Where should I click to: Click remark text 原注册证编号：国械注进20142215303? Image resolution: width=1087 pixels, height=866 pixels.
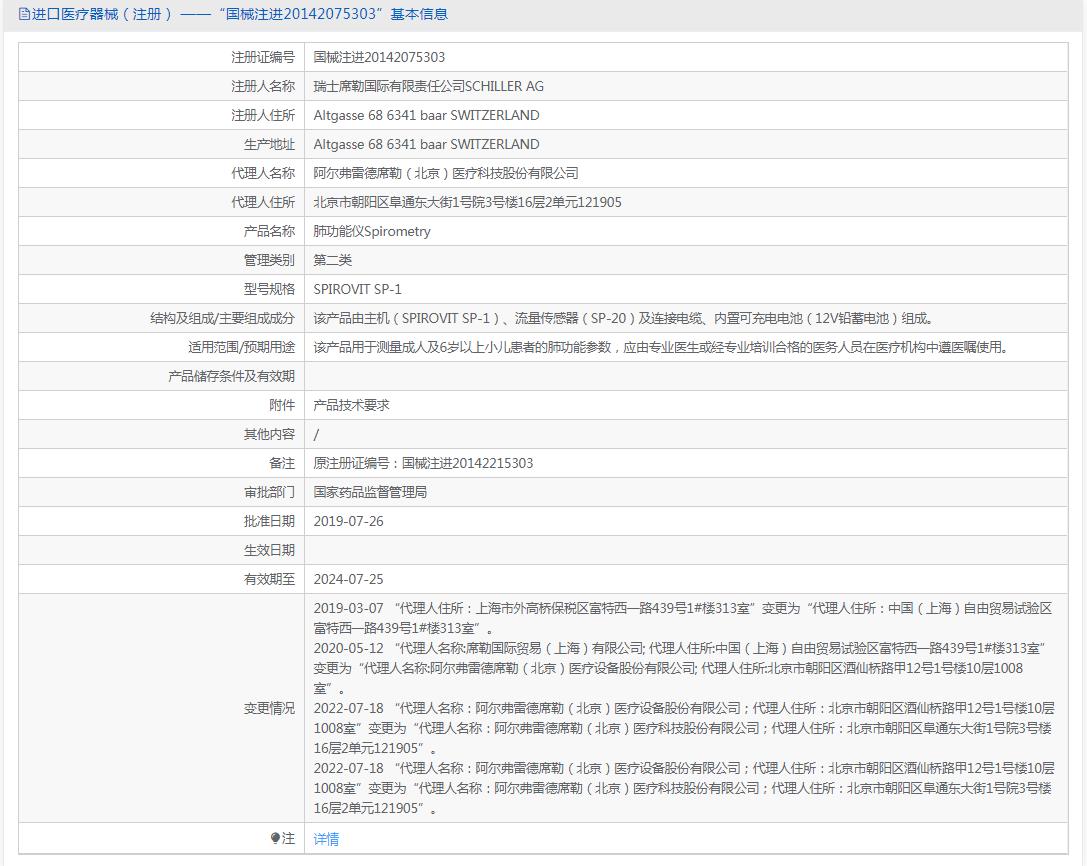point(423,463)
